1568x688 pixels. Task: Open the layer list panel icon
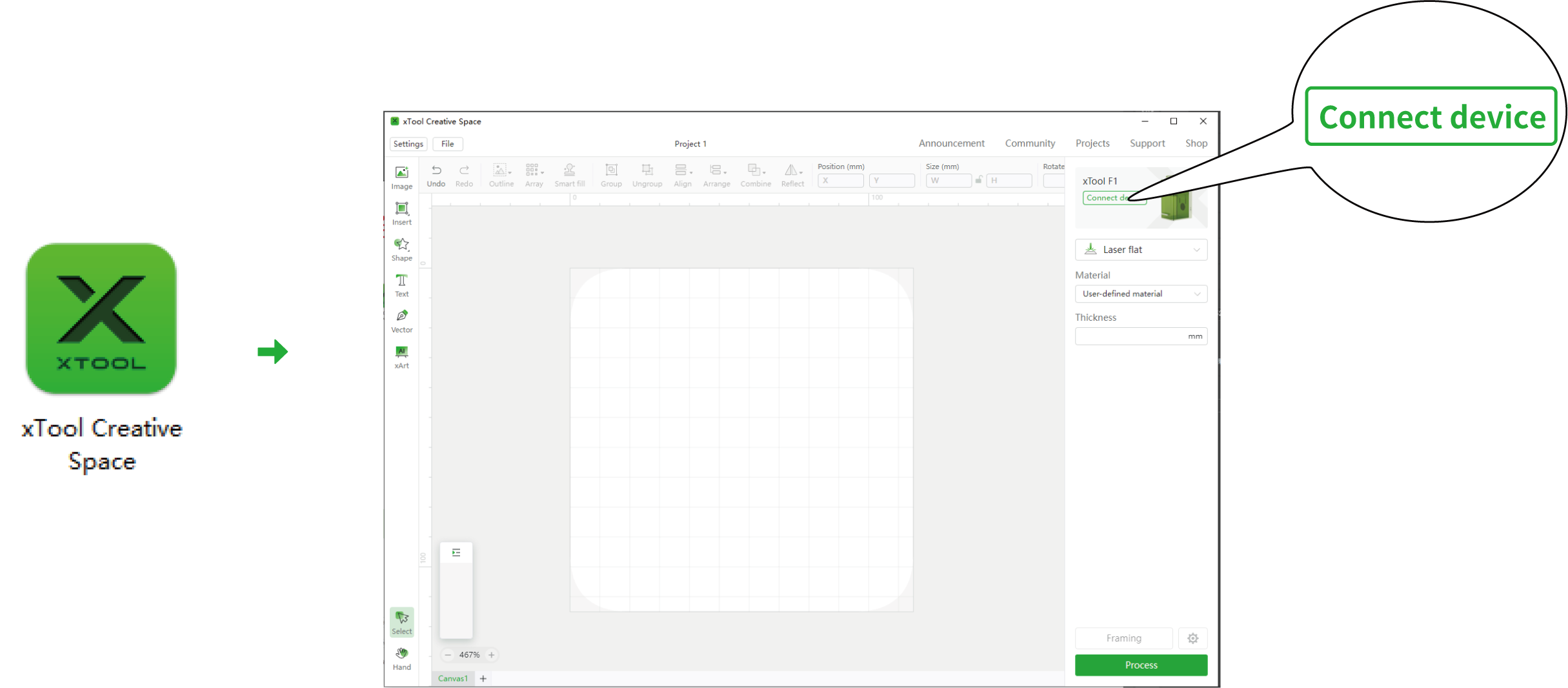pyautogui.click(x=456, y=552)
